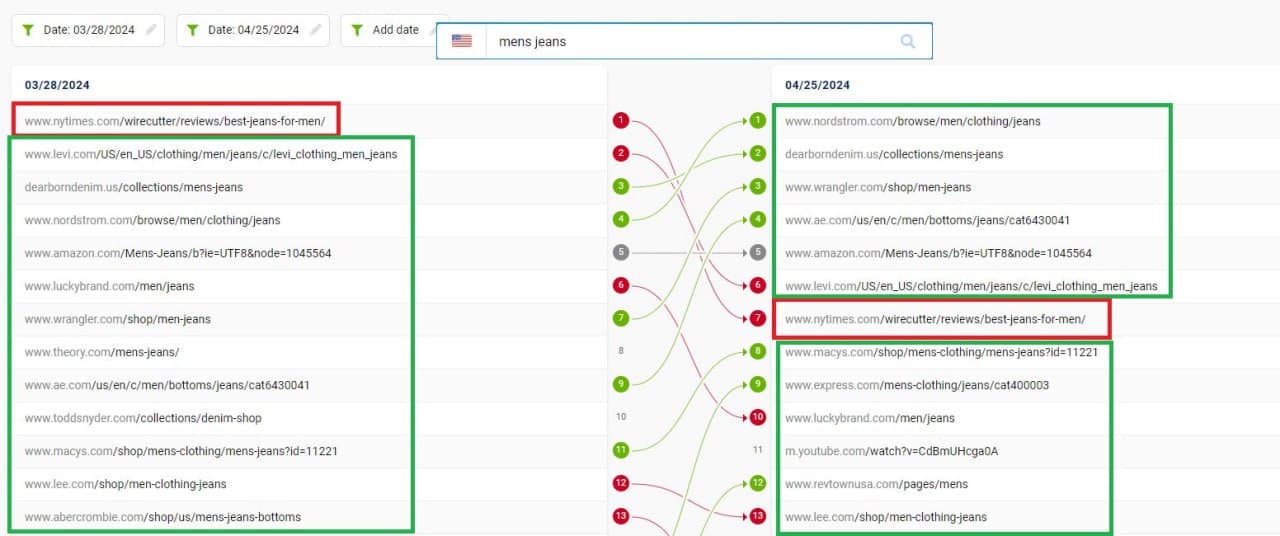This screenshot has width=1280, height=536.
Task: Select green rank 8 marker in the 04/25/2024 column
Action: [x=758, y=352]
